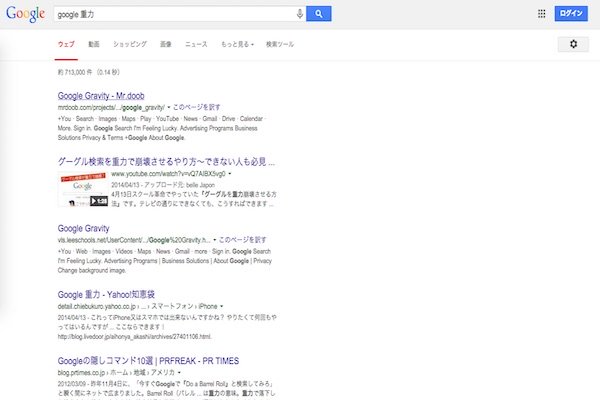
Task: Open the settings gear menu
Action: click(573, 44)
